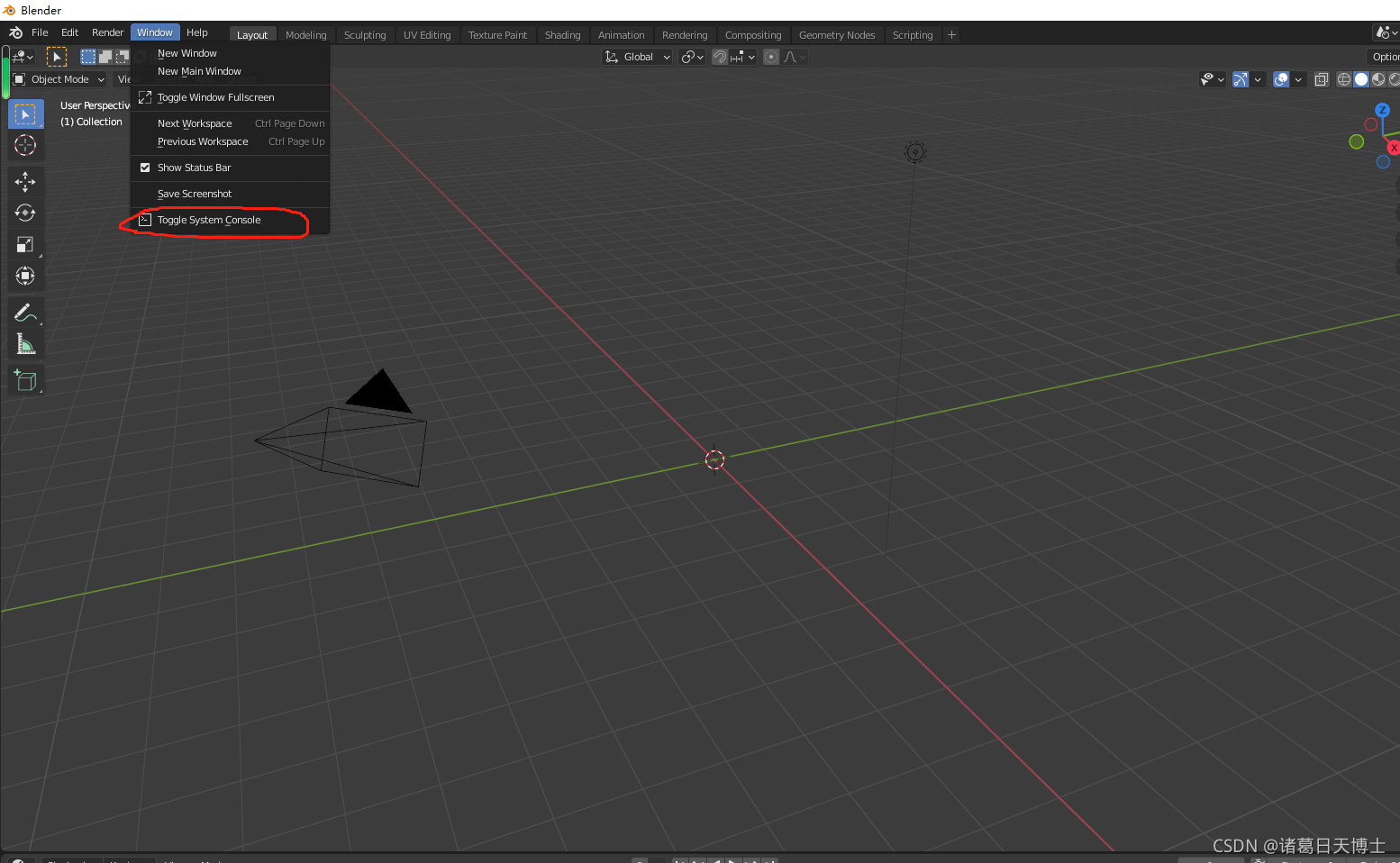Click the green negative Y gizmo circle

pyautogui.click(x=1357, y=141)
